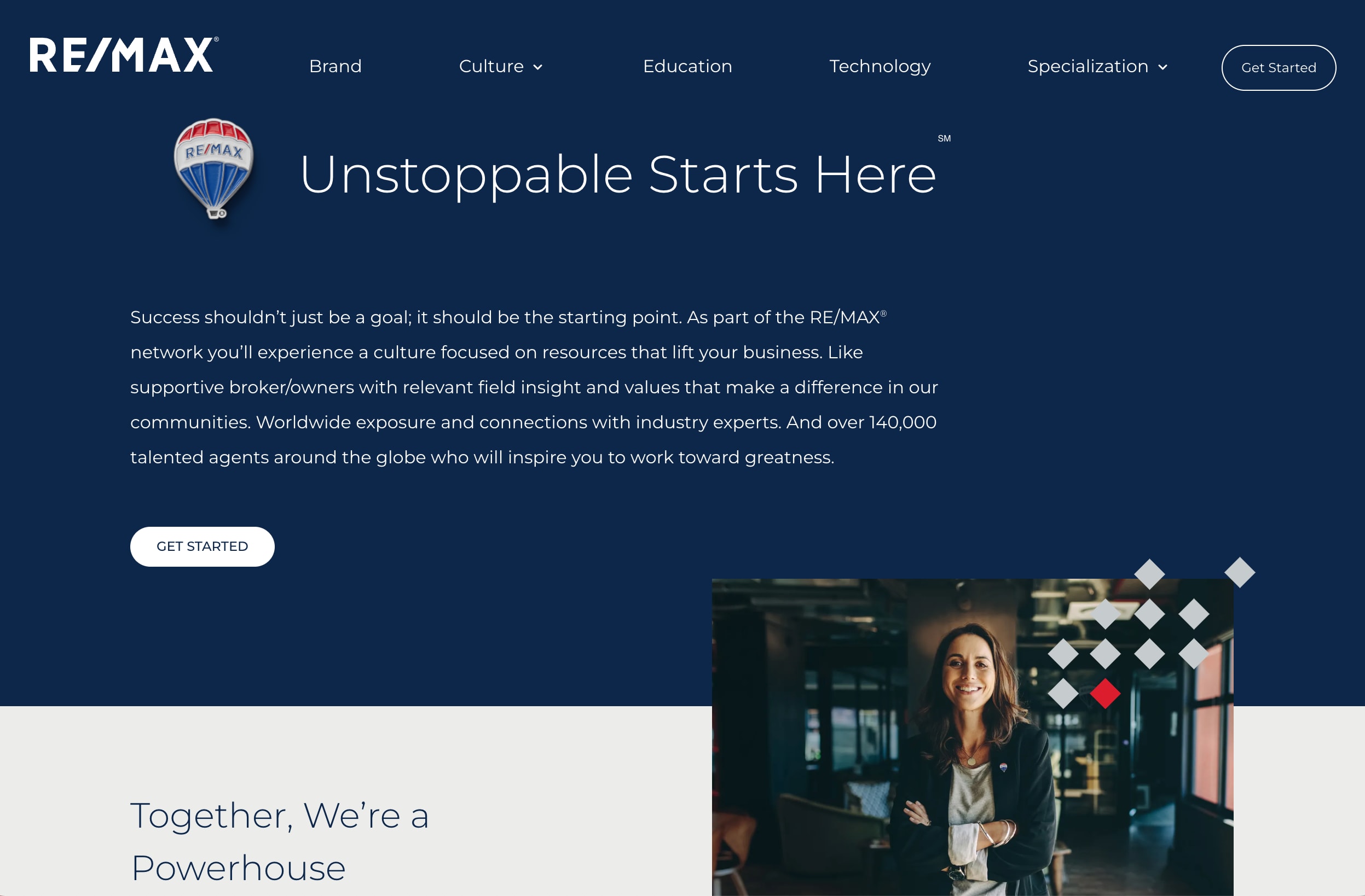Screen dimensions: 1365x896
Task: Open the Education menu item
Action: click(x=687, y=67)
